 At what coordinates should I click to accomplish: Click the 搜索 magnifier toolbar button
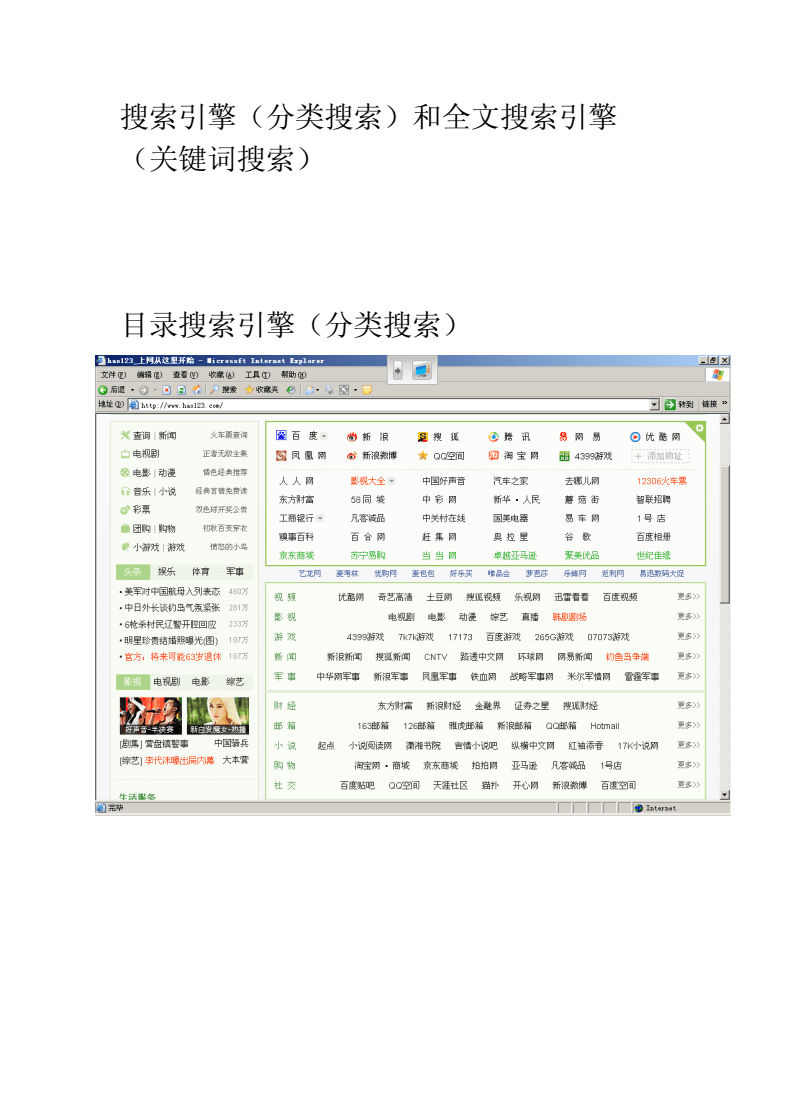224,390
